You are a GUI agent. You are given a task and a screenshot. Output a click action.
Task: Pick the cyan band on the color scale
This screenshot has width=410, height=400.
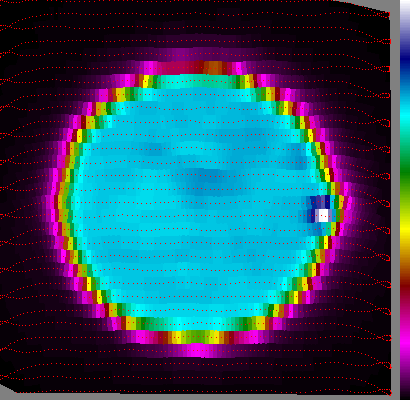point(405,114)
